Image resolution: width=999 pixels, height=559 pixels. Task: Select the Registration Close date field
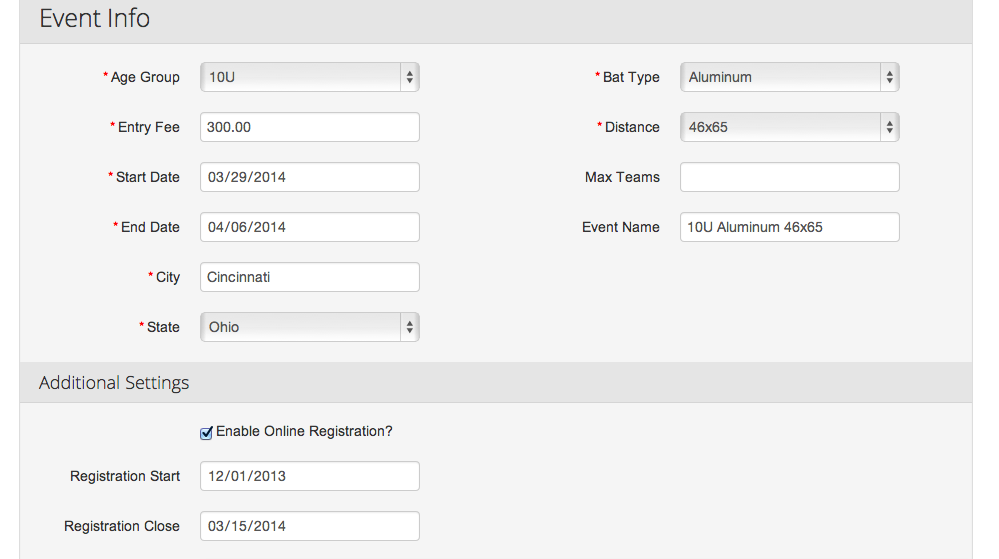pos(310,526)
